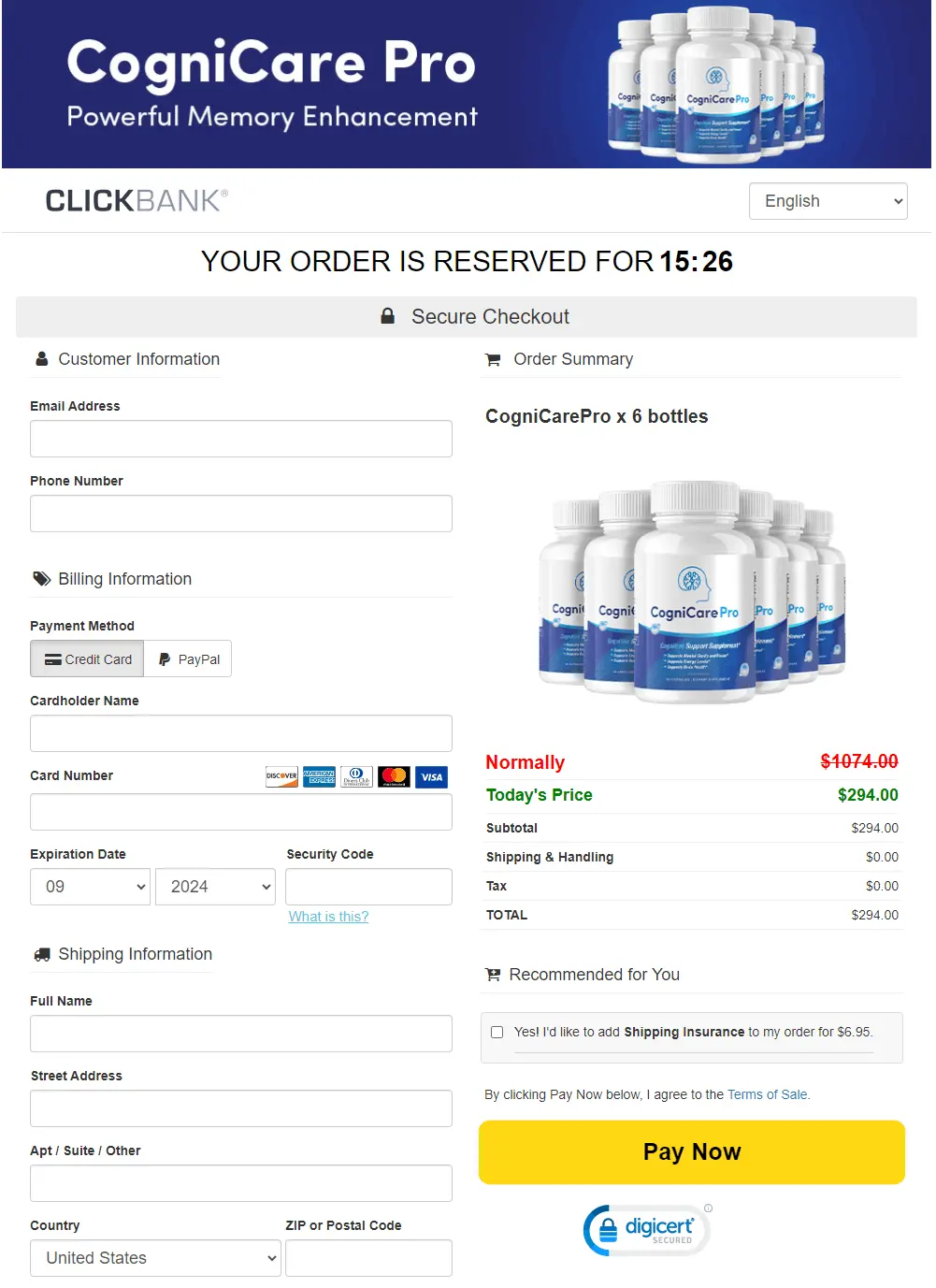Viewport: 936px width, 1288px height.
Task: Click the Billing Information tag icon
Action: tap(41, 579)
